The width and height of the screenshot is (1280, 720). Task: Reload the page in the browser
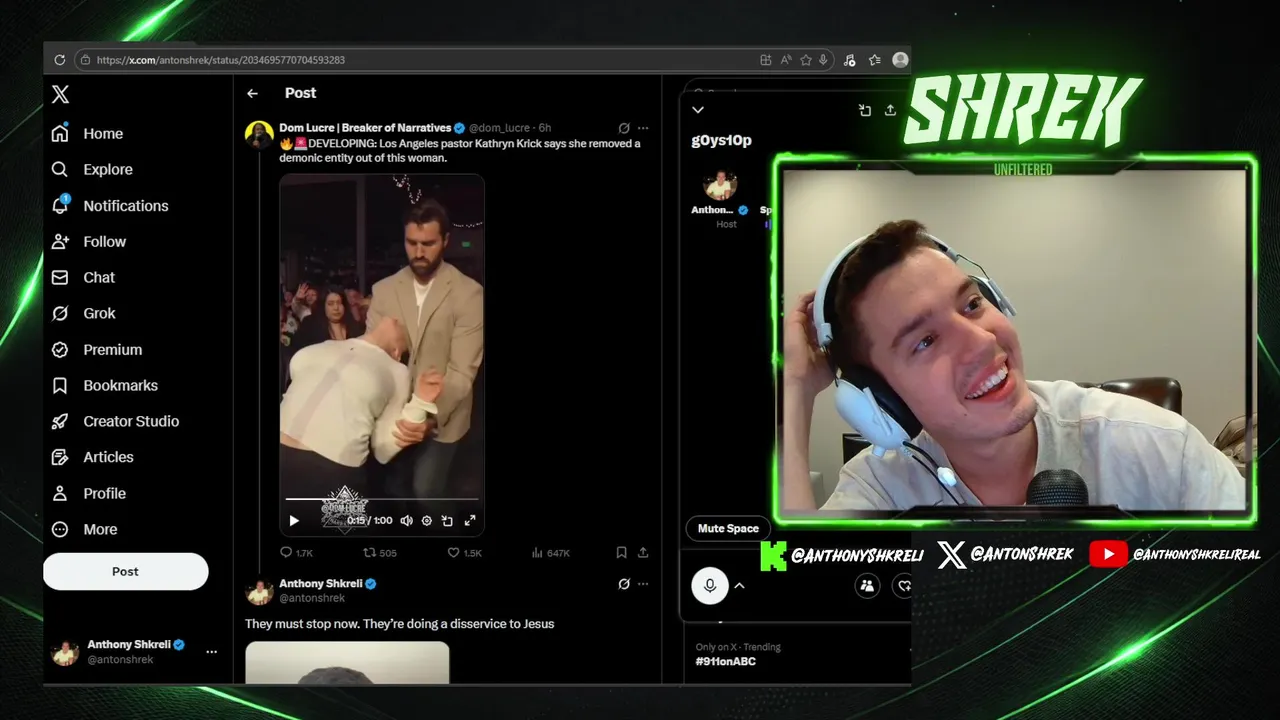60,60
